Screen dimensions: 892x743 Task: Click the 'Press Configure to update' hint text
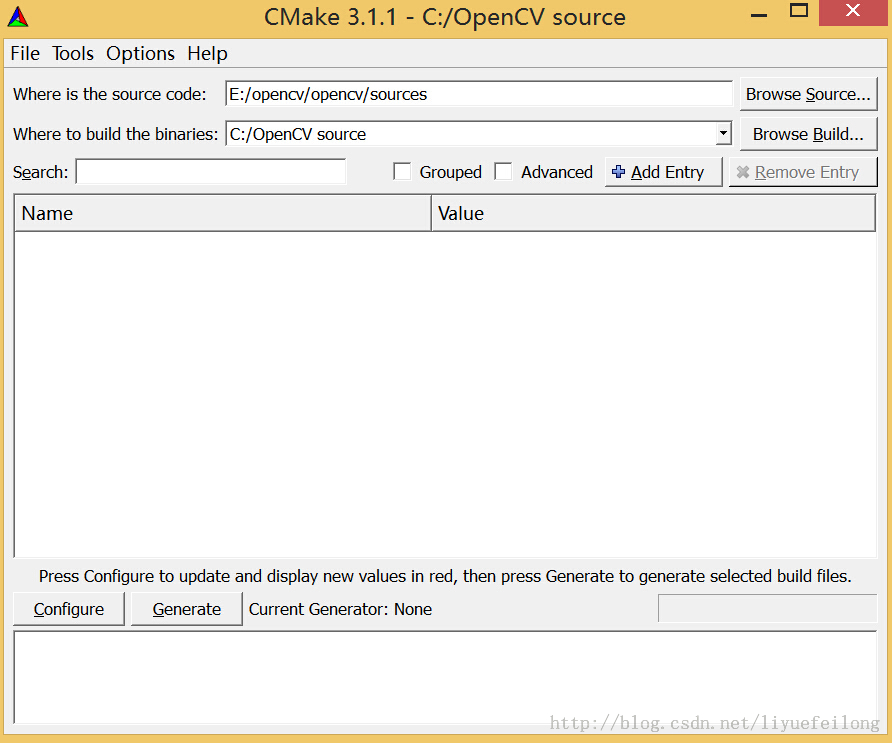coord(445,576)
